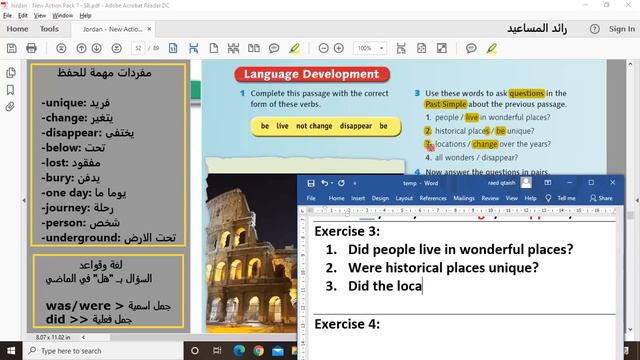Open Mail app from the taskbar

(x=278, y=351)
